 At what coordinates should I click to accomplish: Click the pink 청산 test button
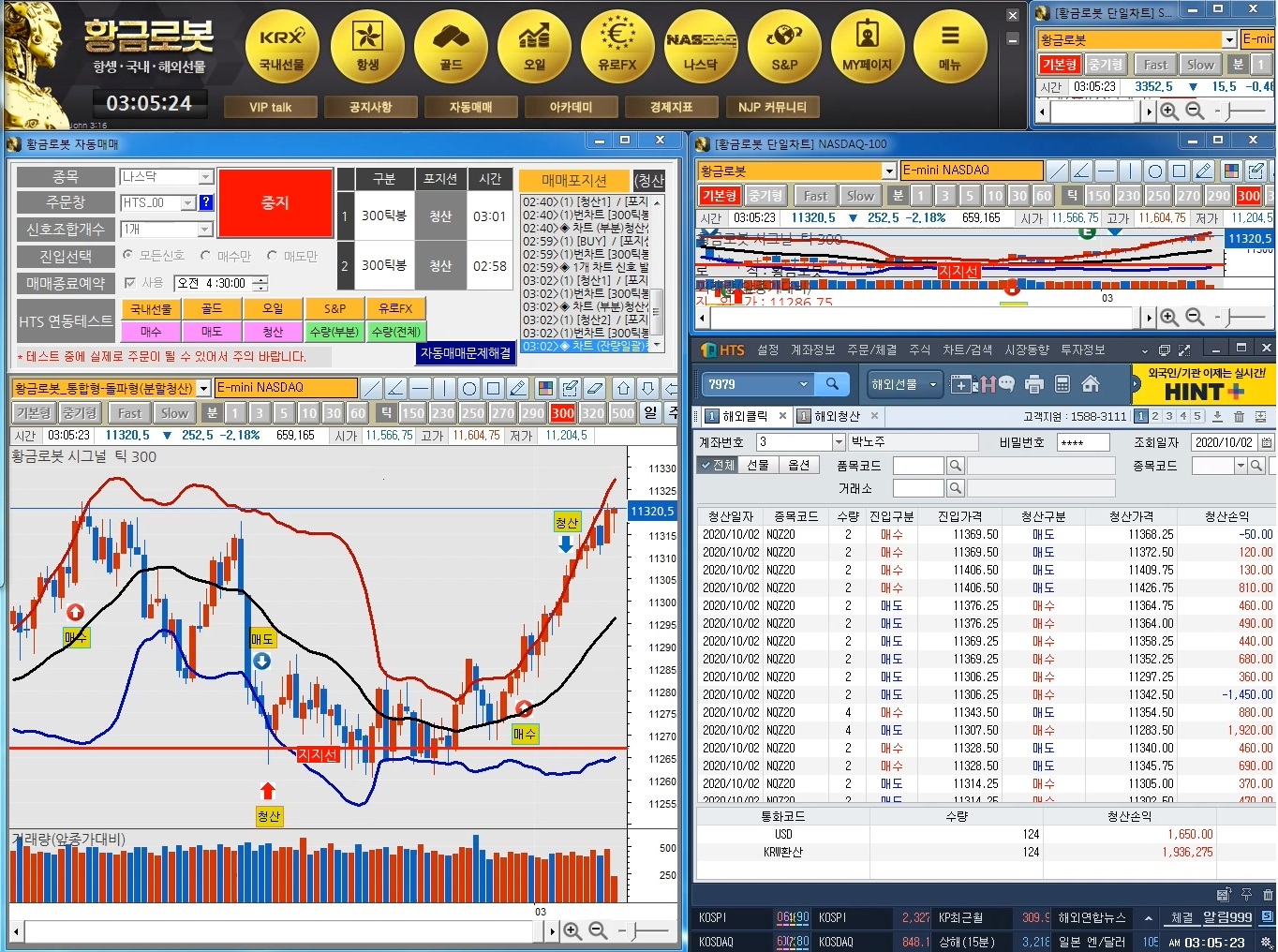[x=273, y=331]
